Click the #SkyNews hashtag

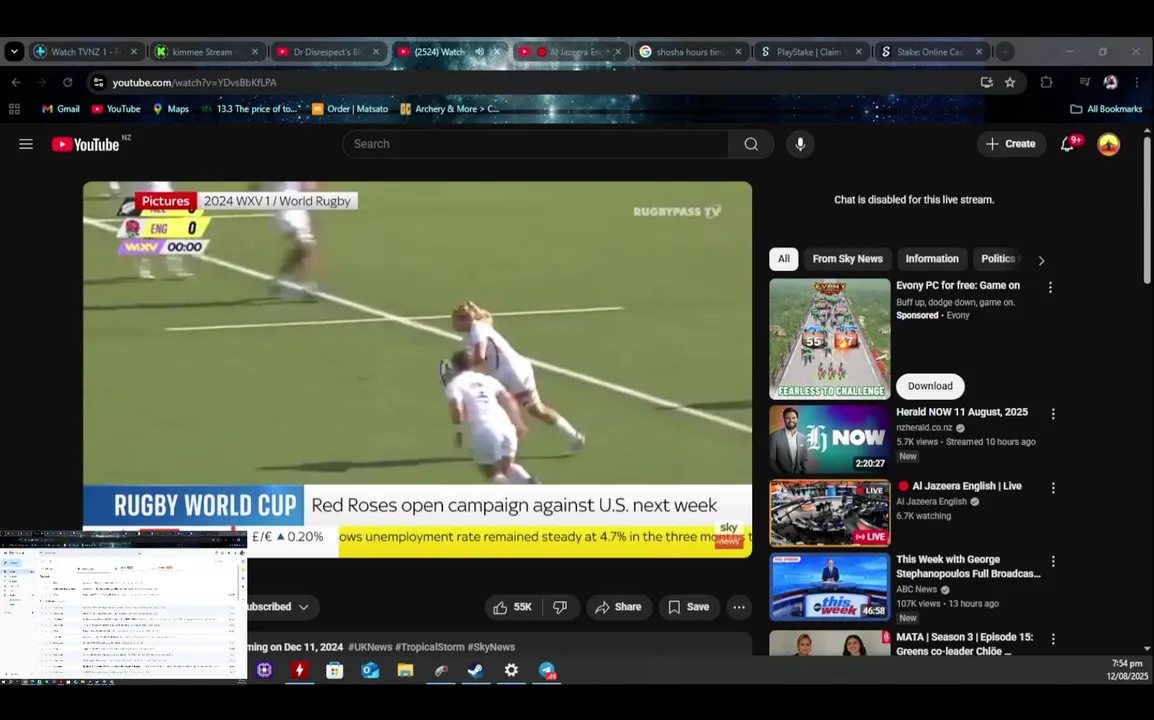point(491,647)
